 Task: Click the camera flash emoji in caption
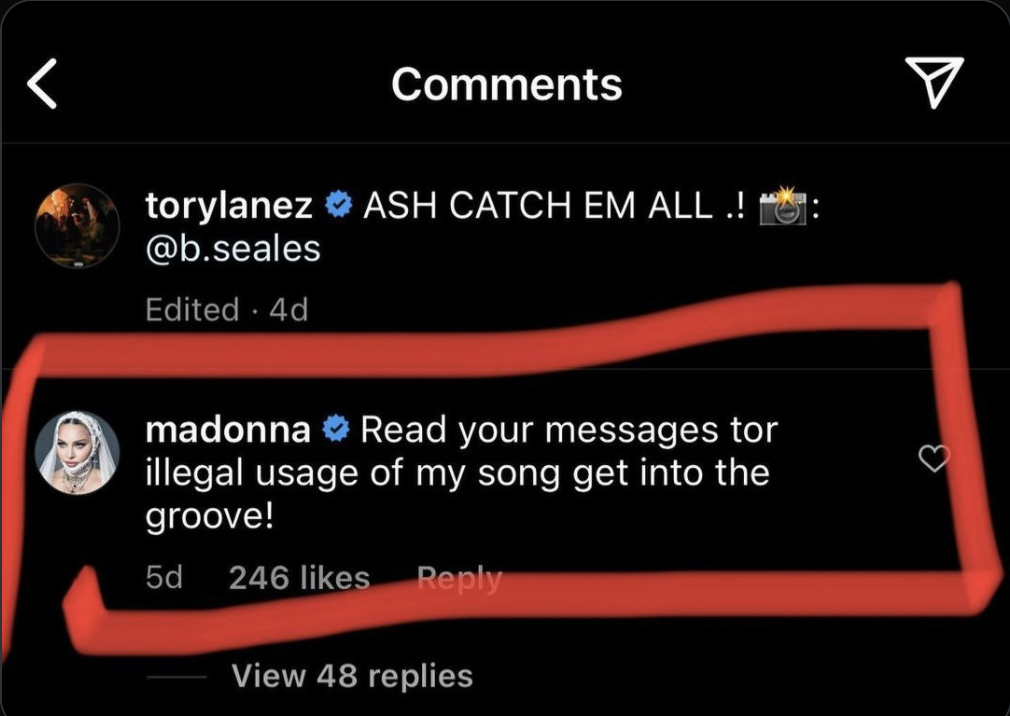[783, 205]
